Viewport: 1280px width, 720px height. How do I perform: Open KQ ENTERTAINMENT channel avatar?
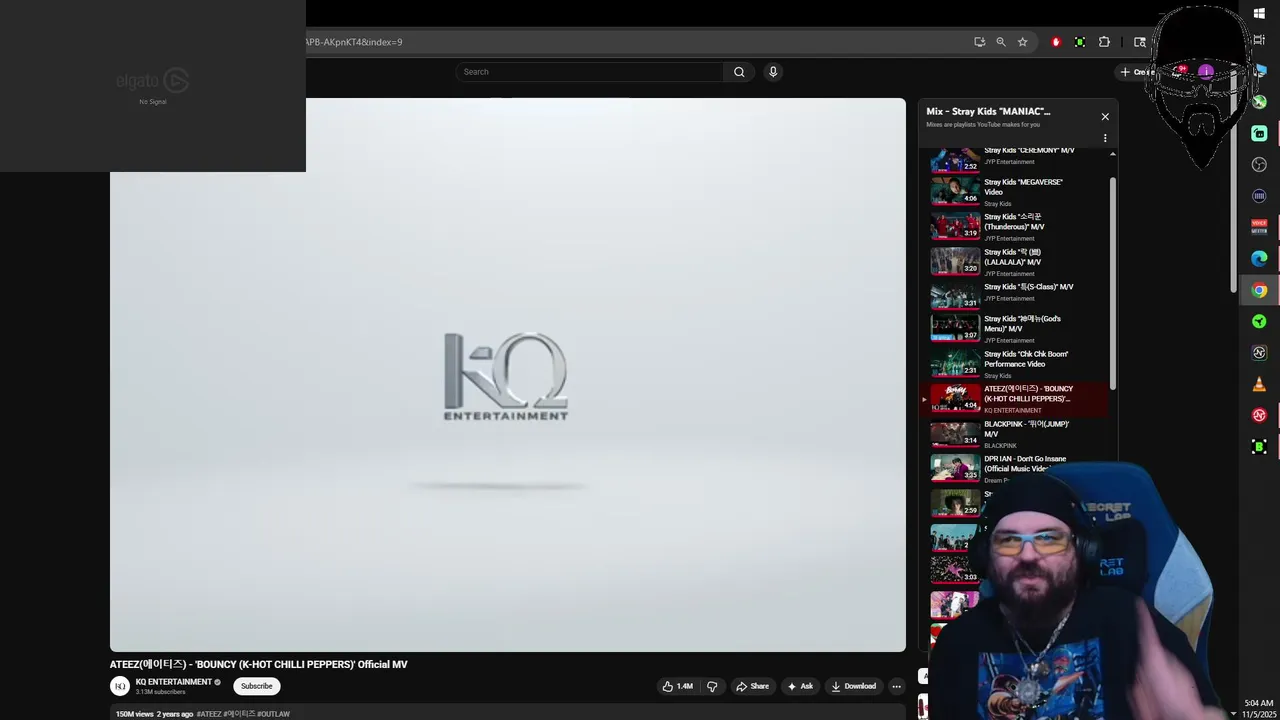click(120, 686)
